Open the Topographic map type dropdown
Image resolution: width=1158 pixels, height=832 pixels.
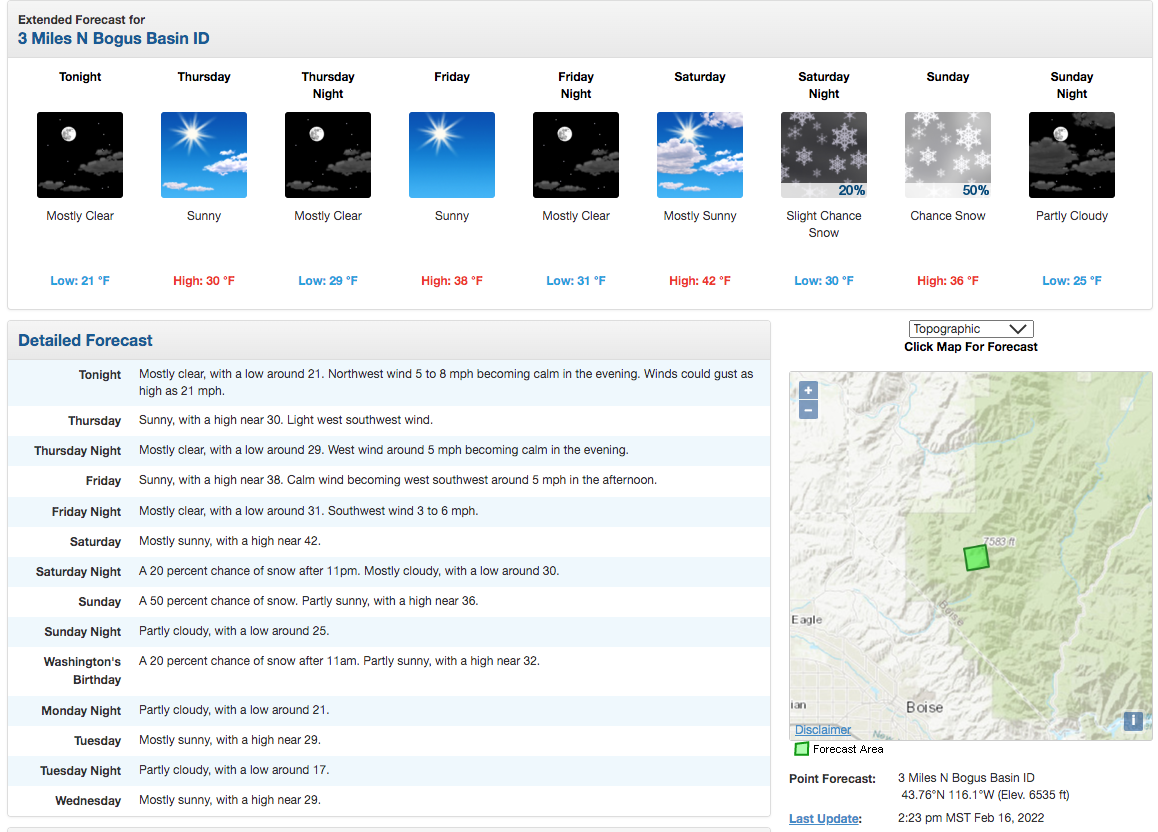(x=970, y=329)
